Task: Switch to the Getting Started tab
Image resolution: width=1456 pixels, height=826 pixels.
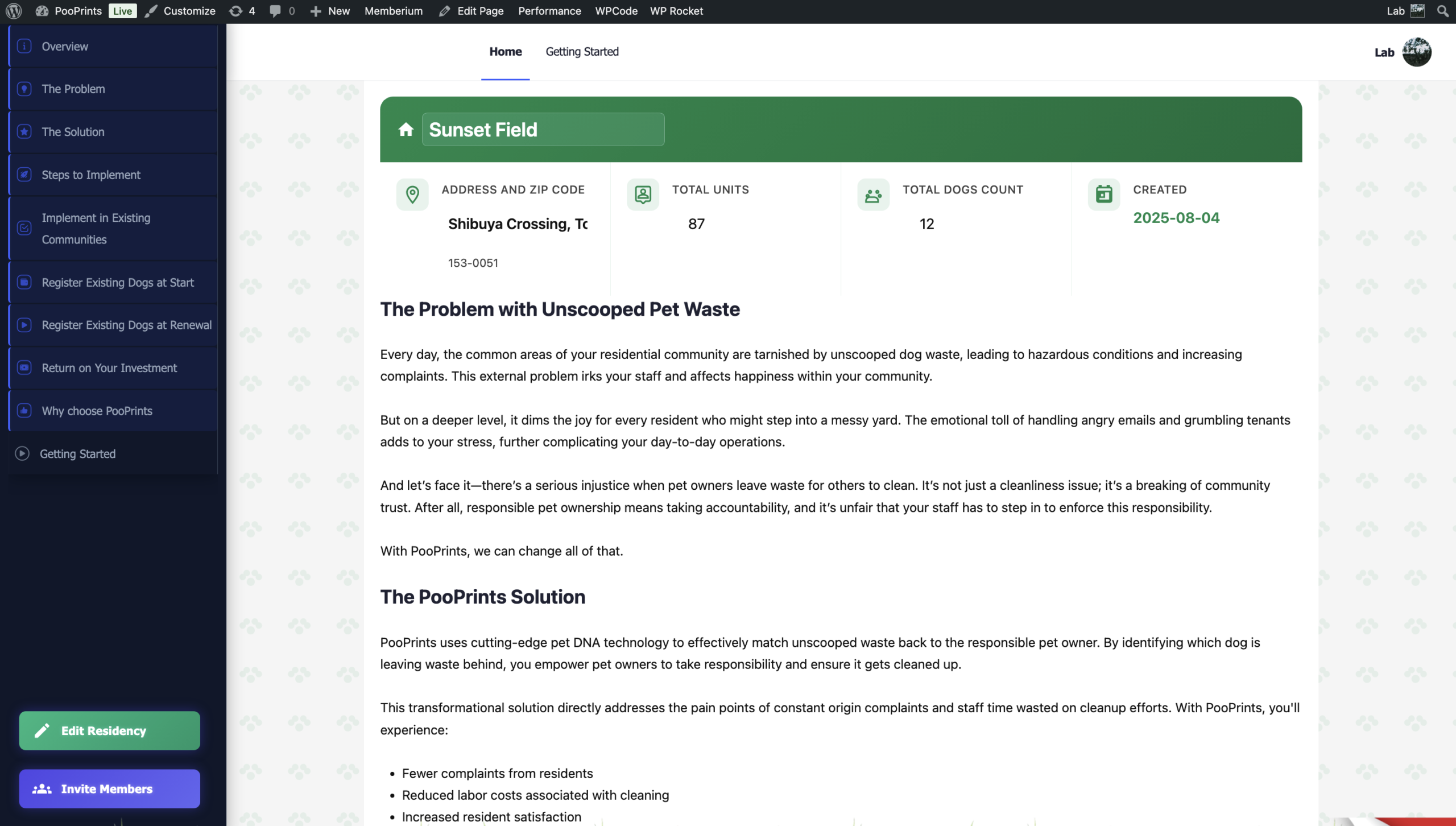Action: (582, 52)
